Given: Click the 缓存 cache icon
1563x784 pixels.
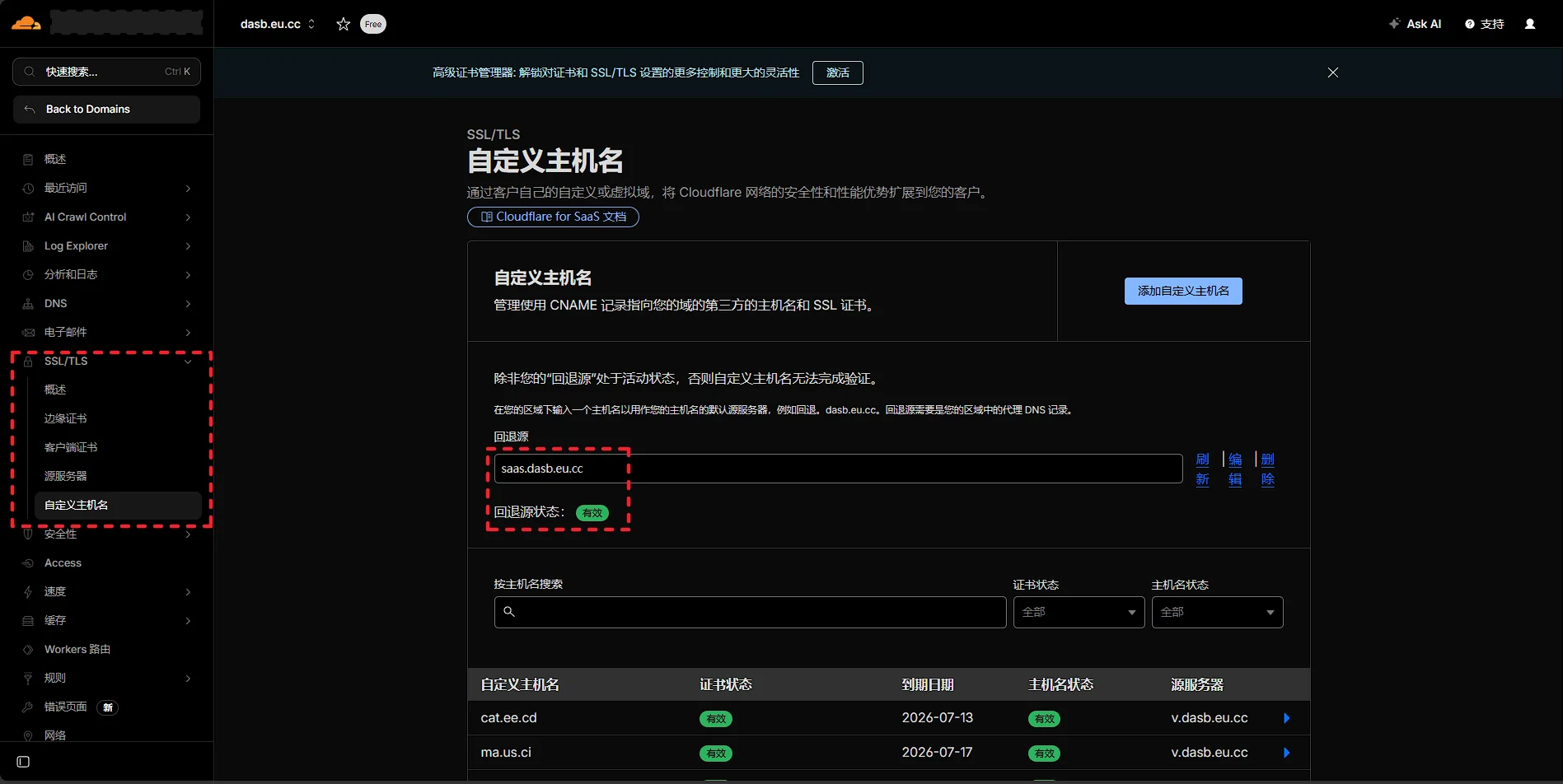Looking at the screenshot, I should click(x=28, y=620).
